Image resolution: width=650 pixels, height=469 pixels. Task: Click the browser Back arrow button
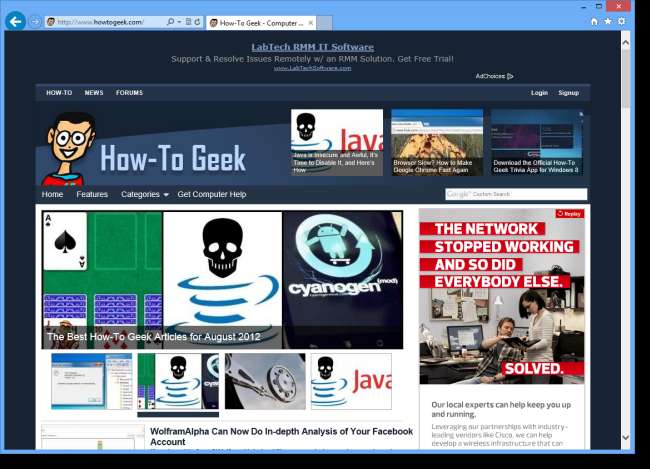[15, 21]
